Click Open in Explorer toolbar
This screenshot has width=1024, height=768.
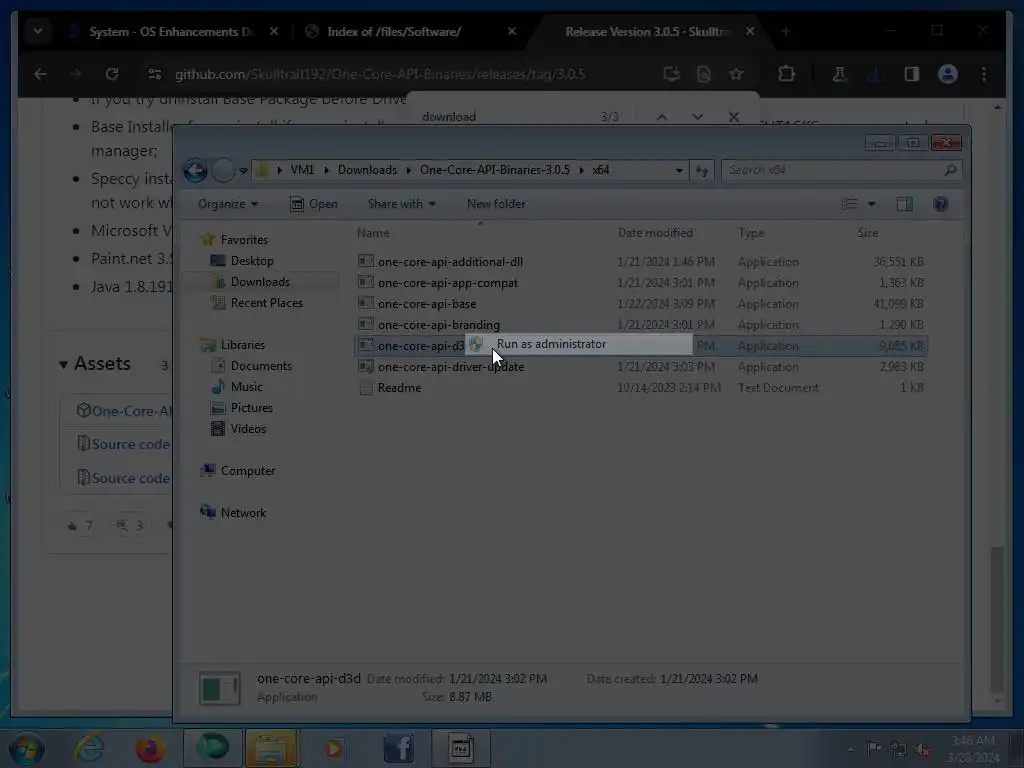(x=313, y=204)
